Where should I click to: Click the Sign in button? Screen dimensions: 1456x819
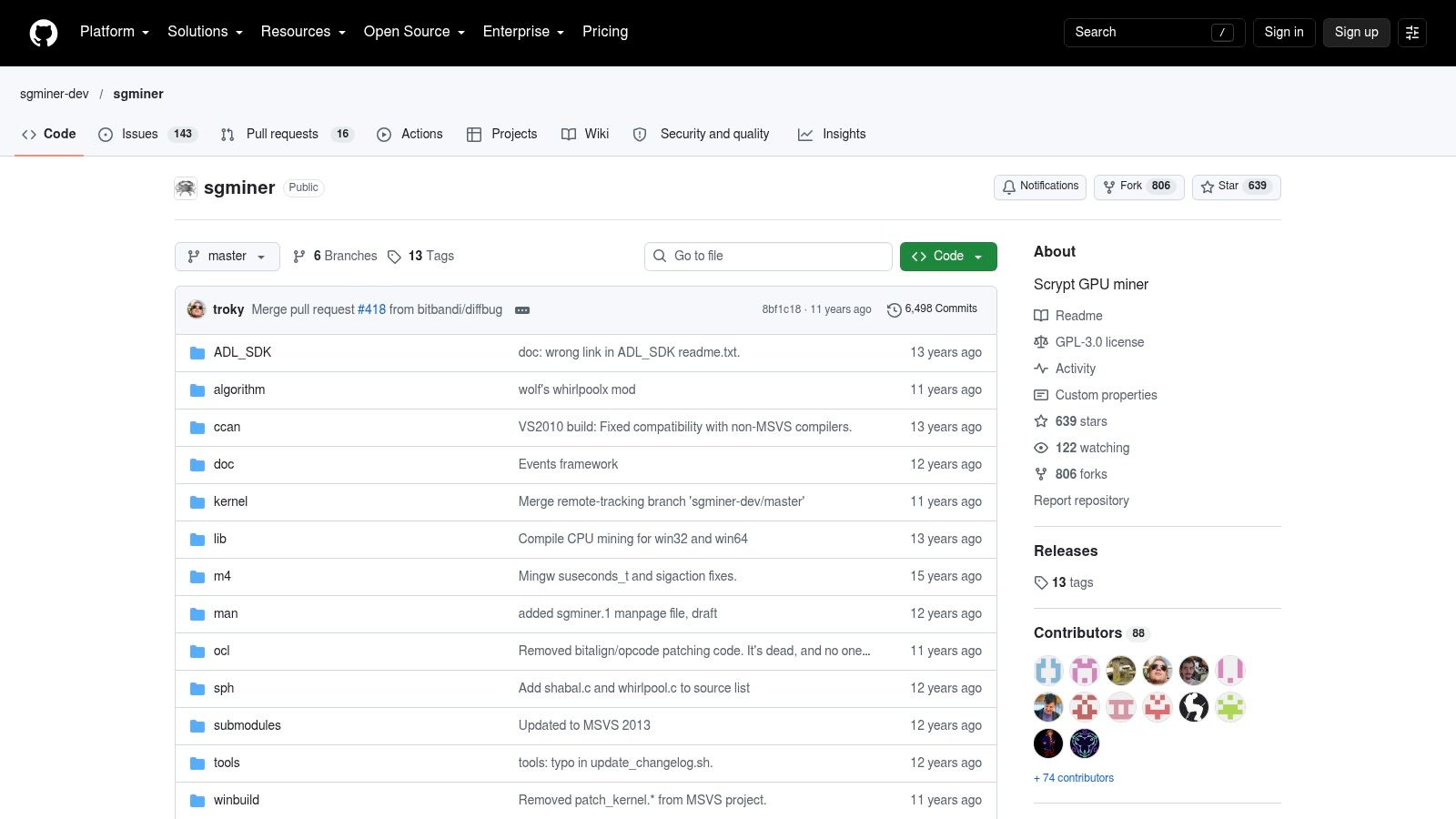[1284, 33]
